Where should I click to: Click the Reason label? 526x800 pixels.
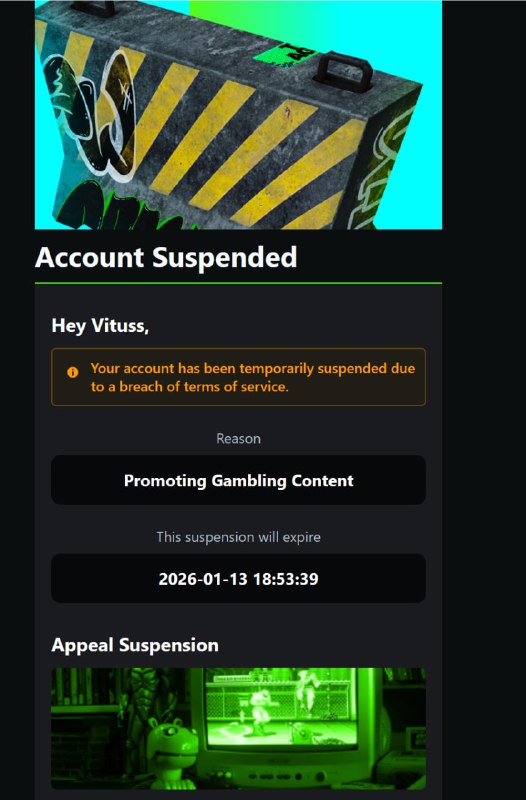pos(238,439)
